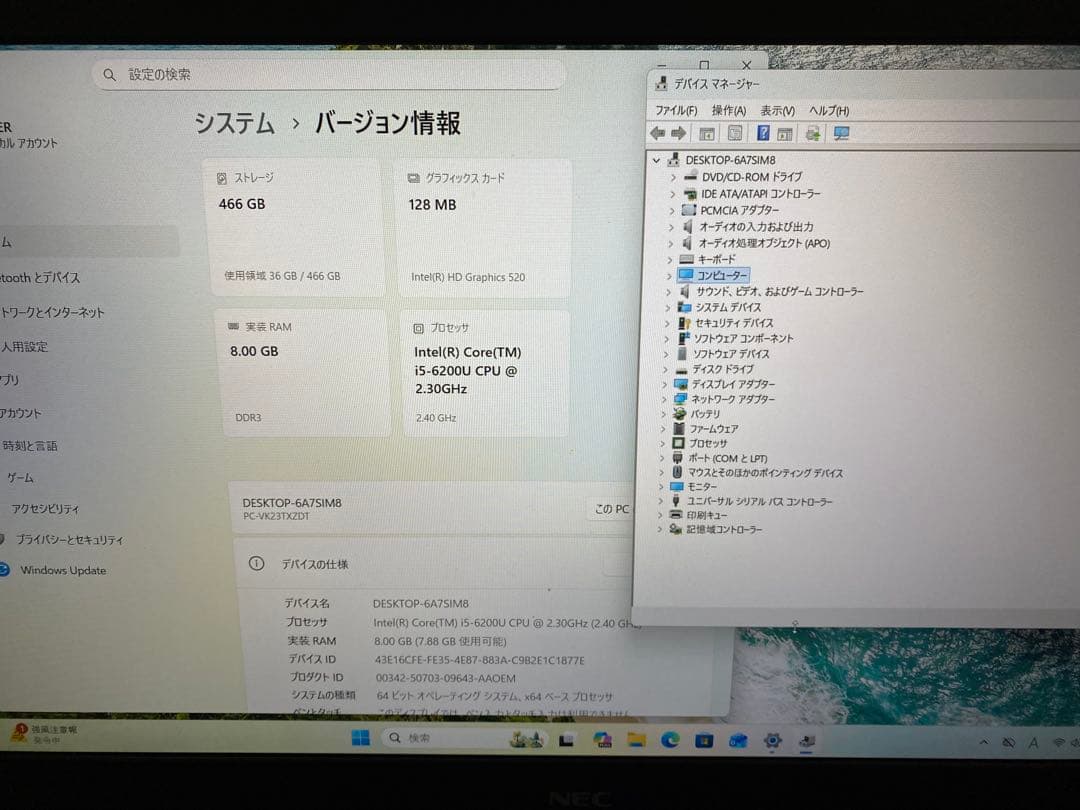Collapse the デバイスの仕様 section
Viewport: 1080px width, 810px height.
[x=435, y=564]
